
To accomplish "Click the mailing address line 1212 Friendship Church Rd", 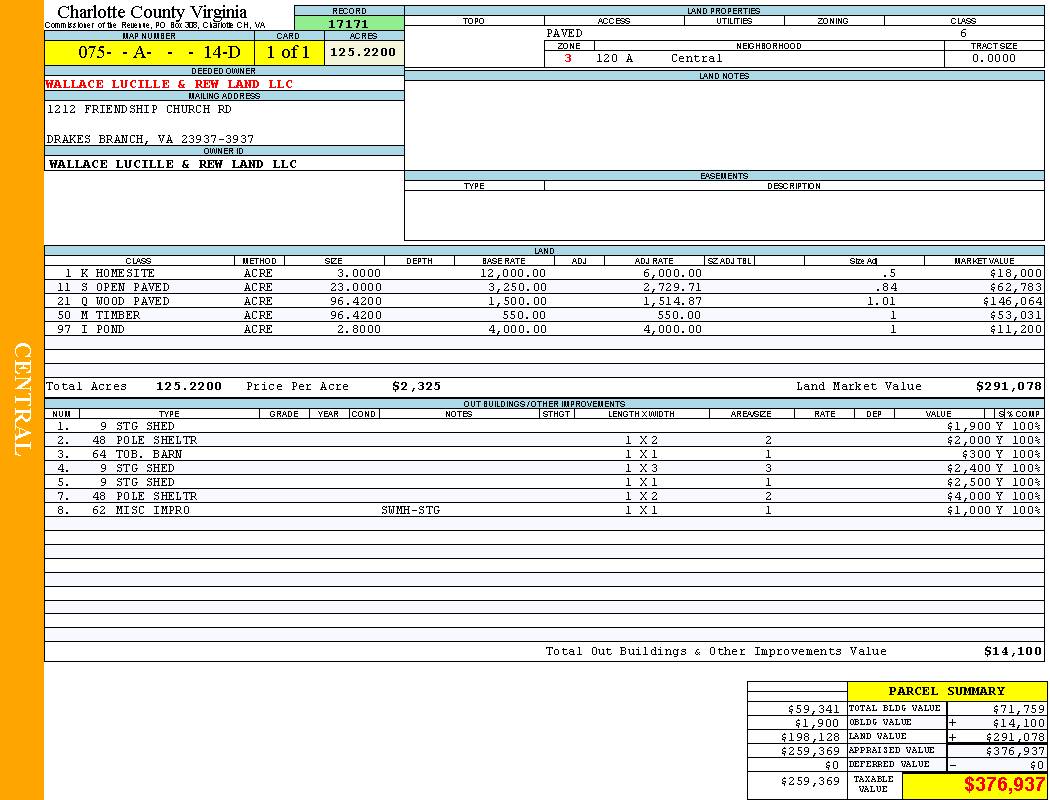I will pyautogui.click(x=139, y=109).
